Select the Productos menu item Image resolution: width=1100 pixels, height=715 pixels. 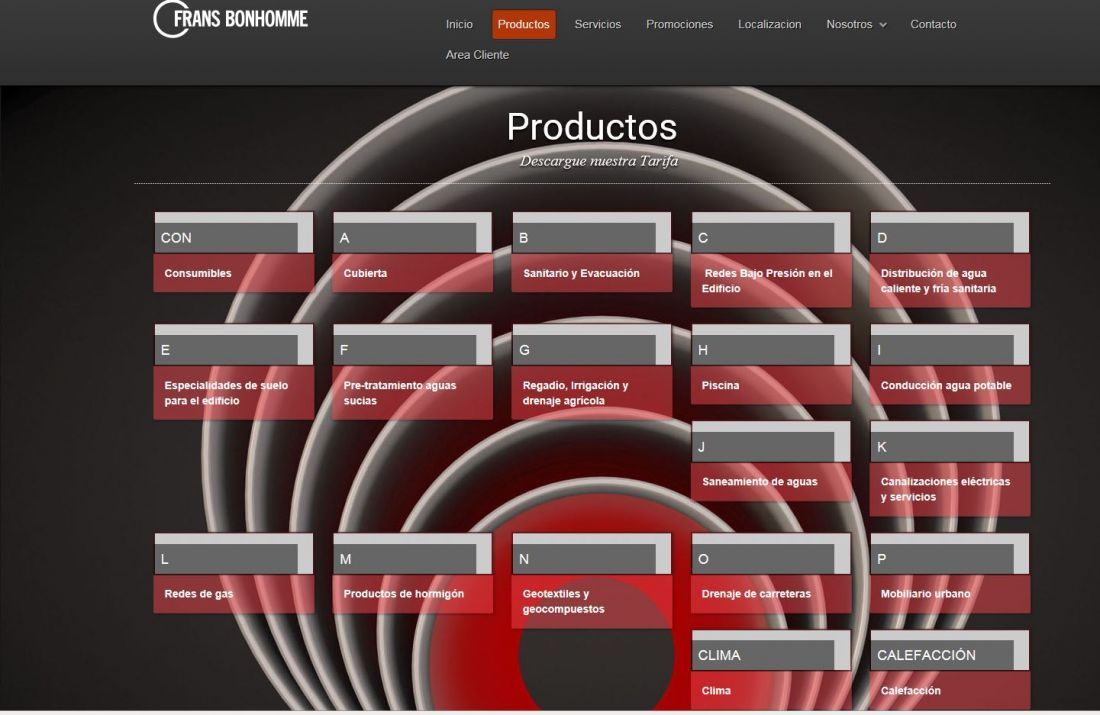523,24
